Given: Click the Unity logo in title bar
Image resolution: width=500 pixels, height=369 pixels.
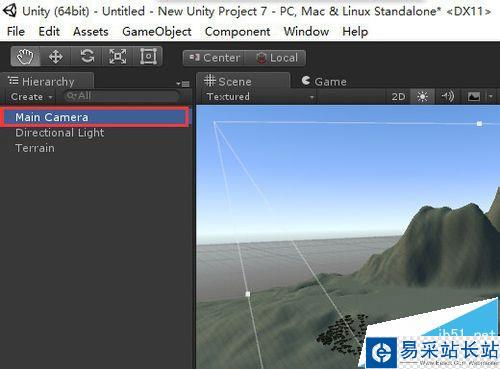Looking at the screenshot, I should click(10, 11).
